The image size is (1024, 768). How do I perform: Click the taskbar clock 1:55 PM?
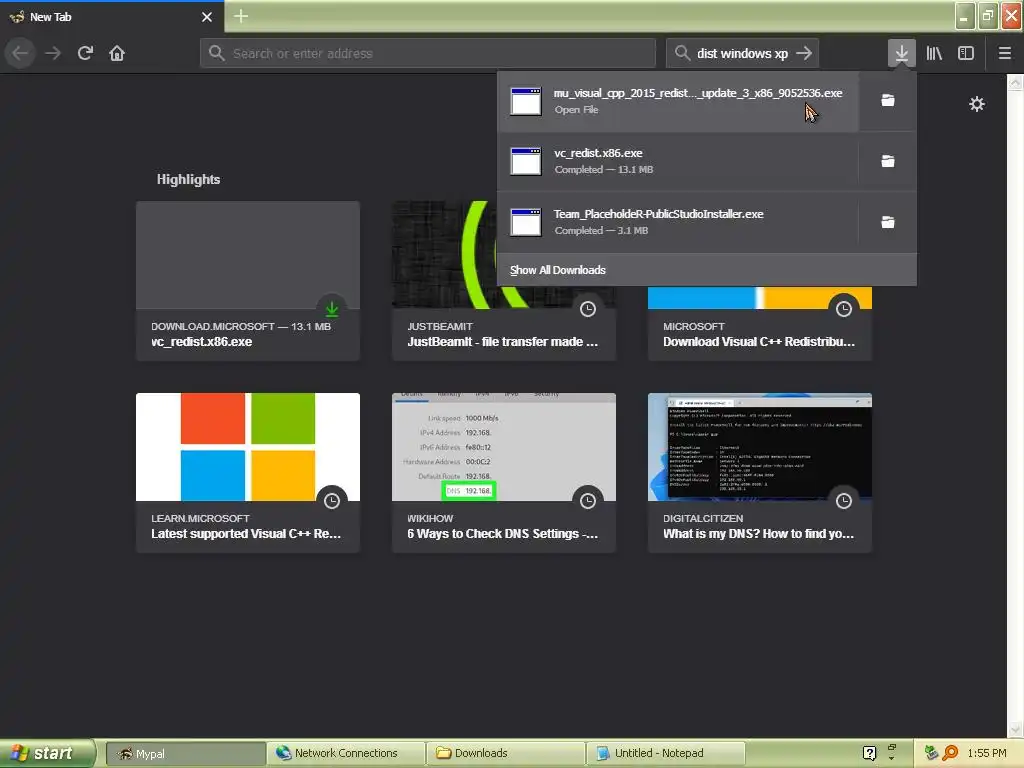point(987,753)
